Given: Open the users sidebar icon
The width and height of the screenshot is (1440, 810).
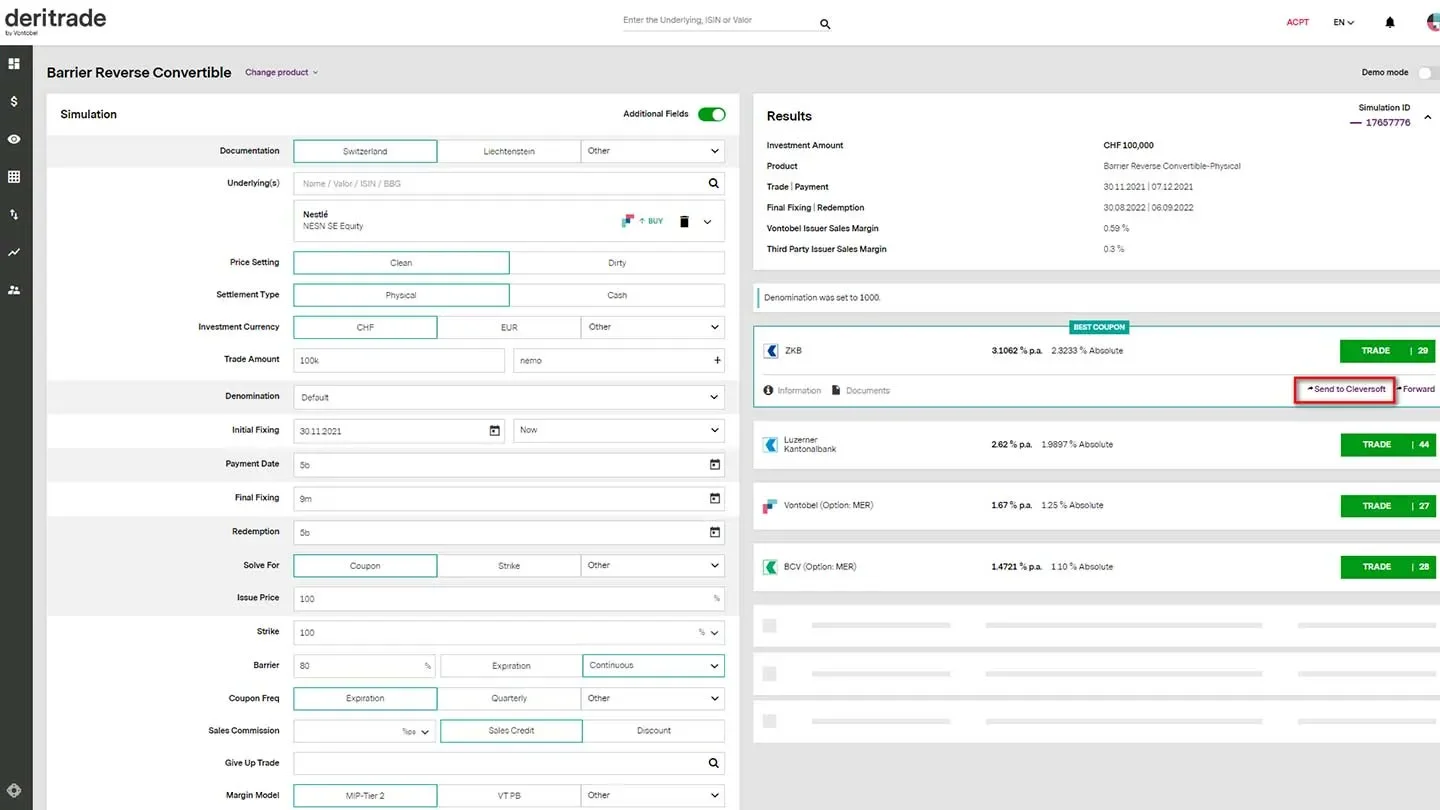Looking at the screenshot, I should click(14, 290).
